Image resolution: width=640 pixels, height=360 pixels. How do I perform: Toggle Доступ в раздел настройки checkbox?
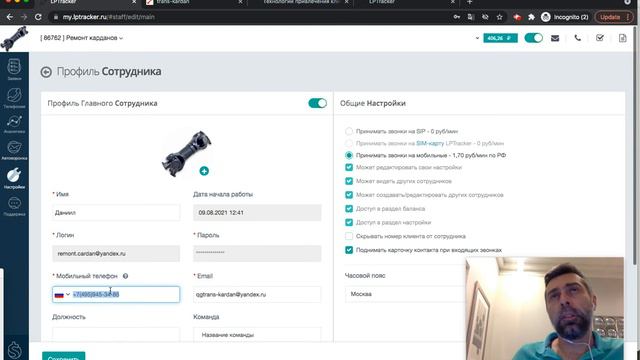pos(349,222)
